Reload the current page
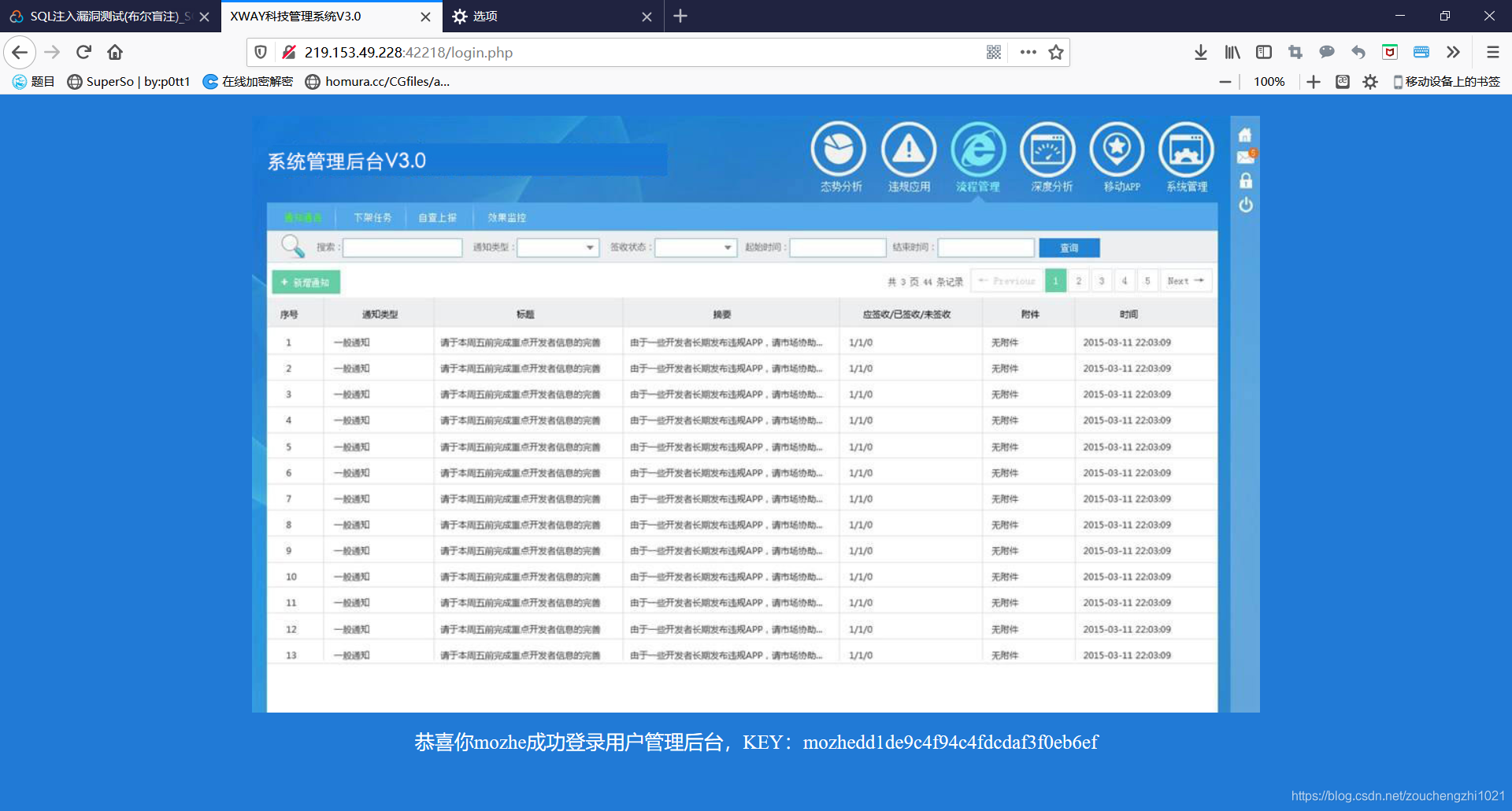Viewport: 1512px width, 811px height. [83, 52]
